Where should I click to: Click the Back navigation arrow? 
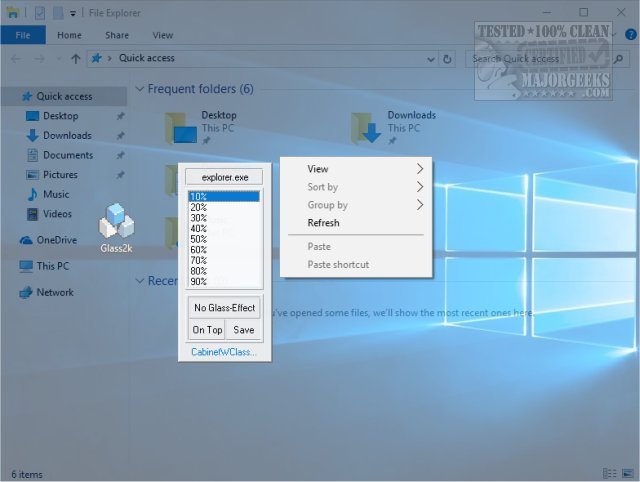point(16,59)
